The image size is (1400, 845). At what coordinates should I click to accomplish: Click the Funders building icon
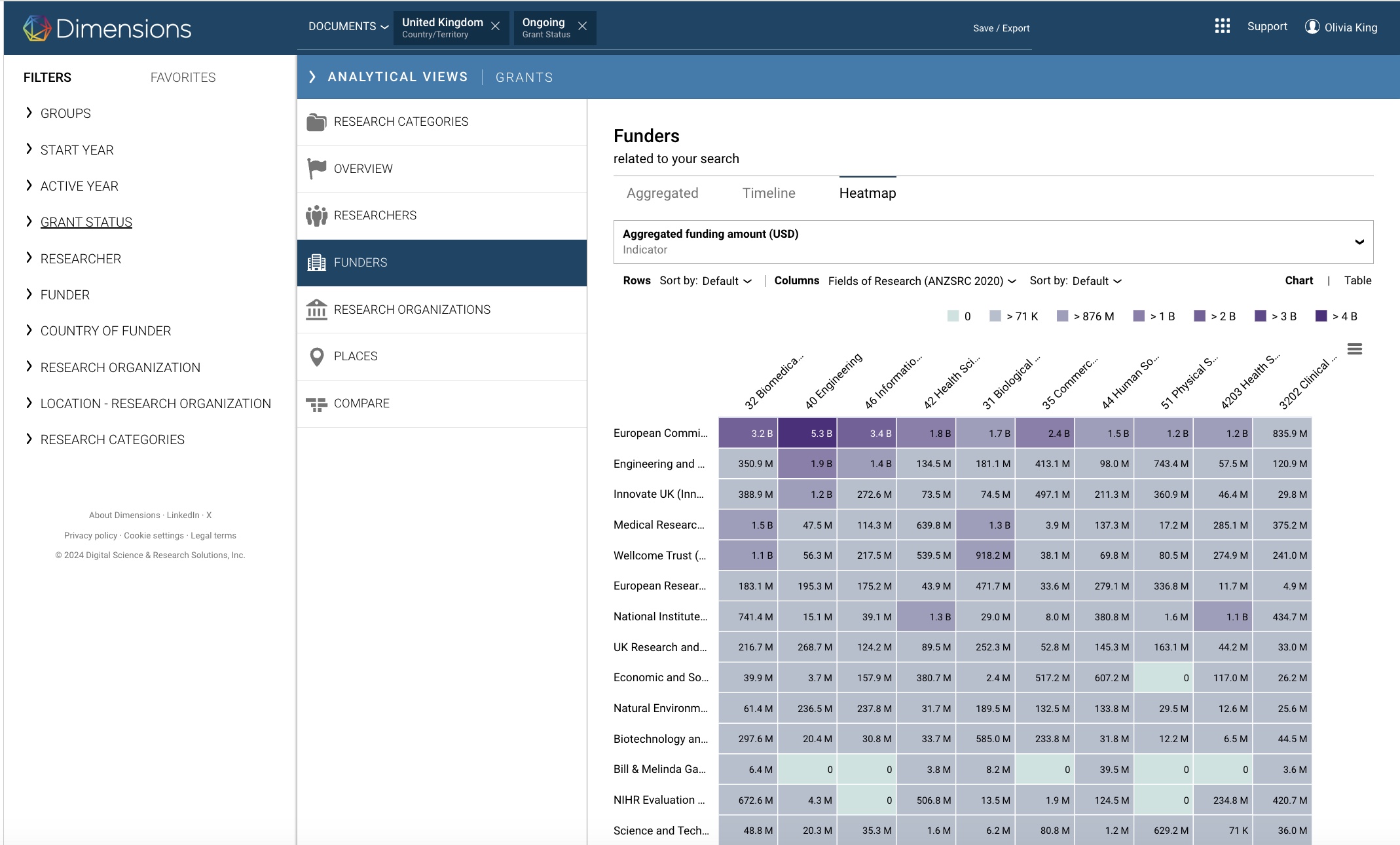[x=316, y=263]
